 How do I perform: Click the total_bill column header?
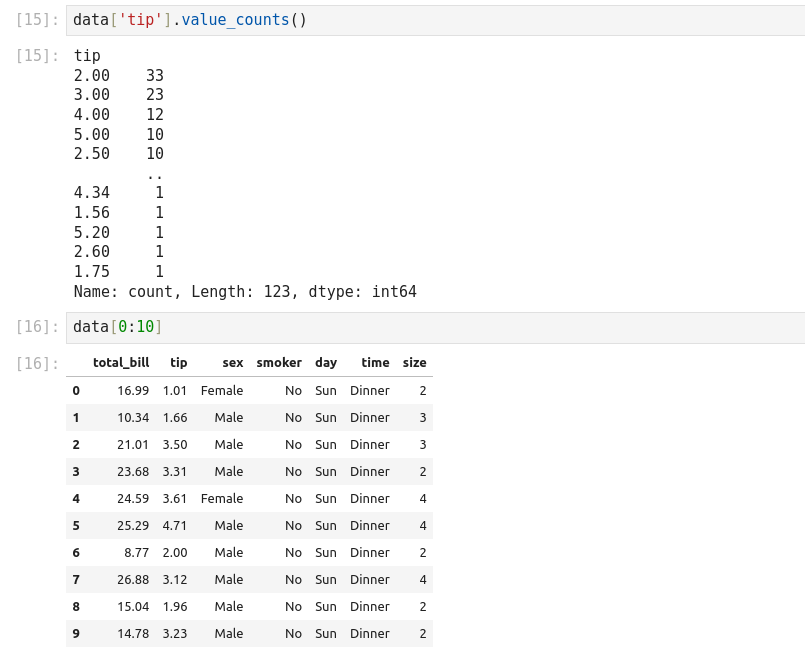(x=121, y=363)
